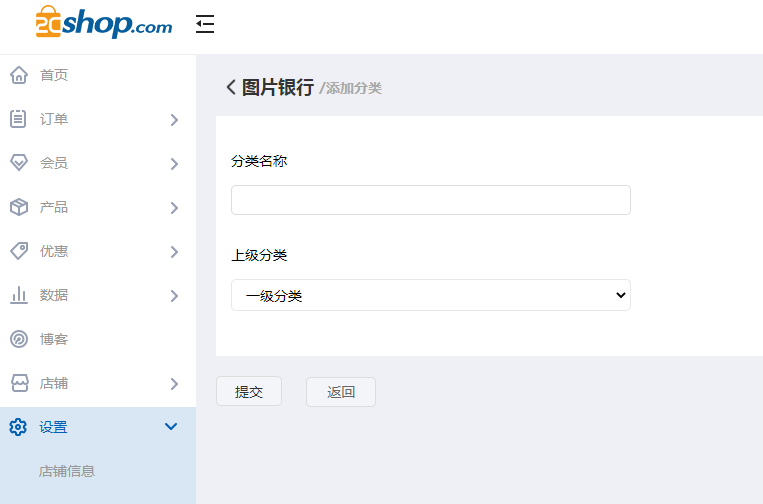The image size is (763, 504).
Task: Go back using the arrow beside 图片银行
Action: (231, 87)
